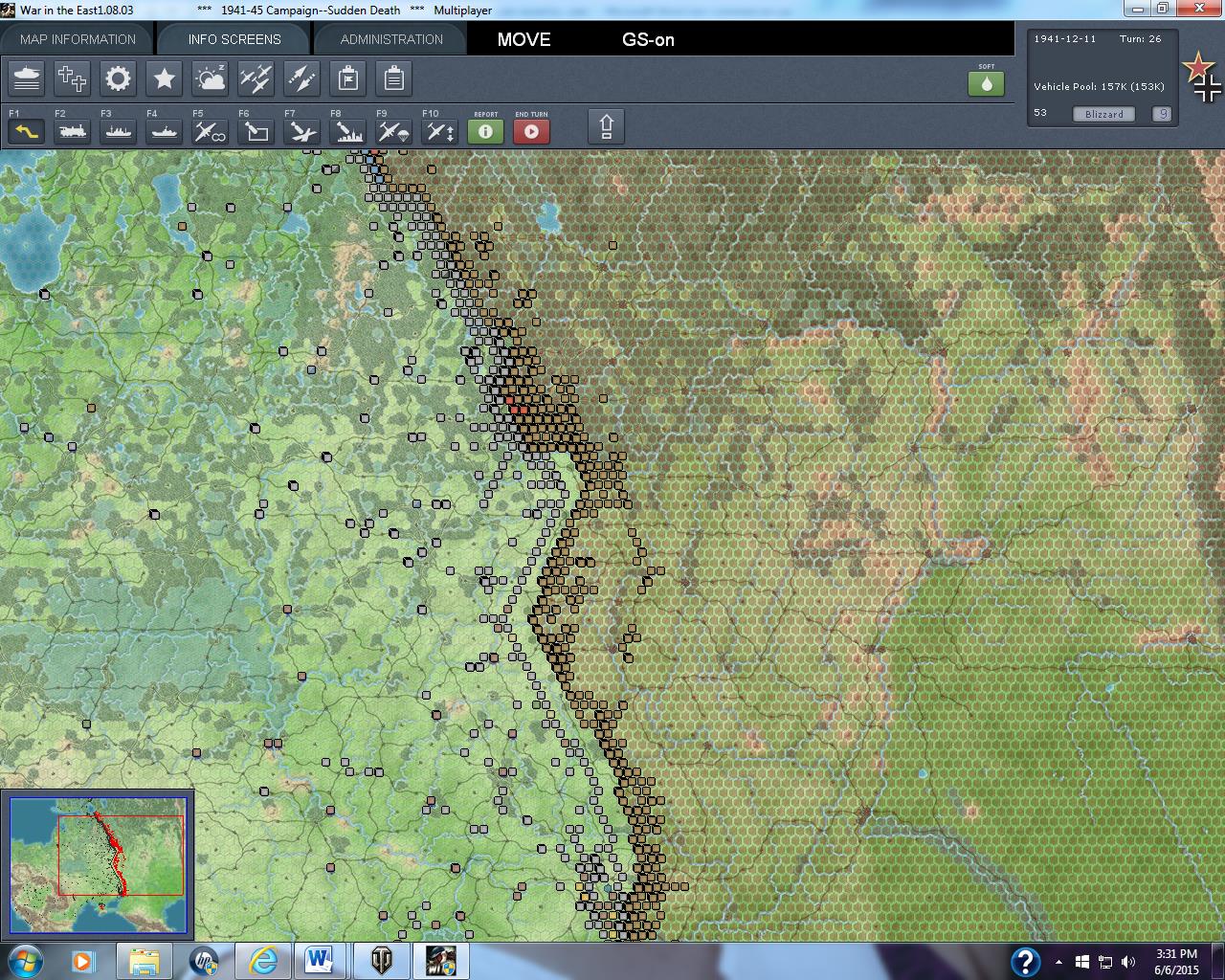Viewport: 1225px width, 980px height.
Task: Open the order of battle tank icon
Action: point(27,78)
